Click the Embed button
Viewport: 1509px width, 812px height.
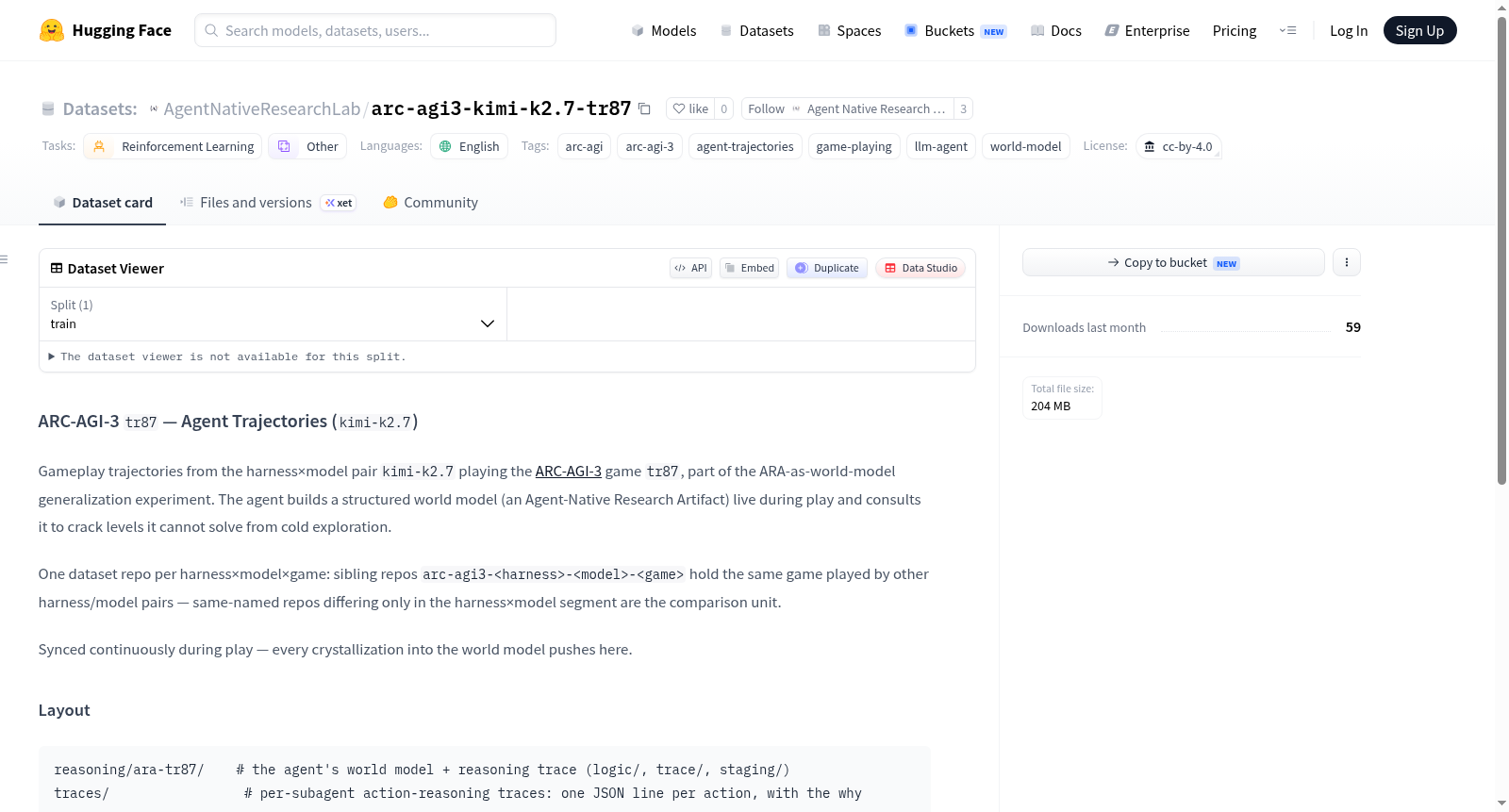(x=749, y=268)
